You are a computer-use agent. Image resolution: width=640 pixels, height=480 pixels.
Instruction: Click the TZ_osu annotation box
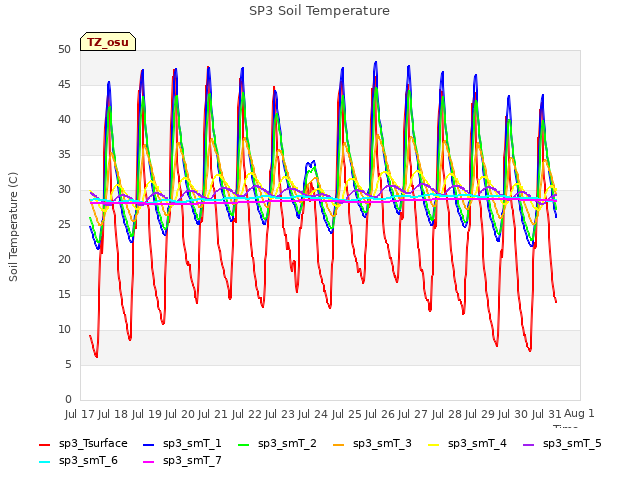108,42
